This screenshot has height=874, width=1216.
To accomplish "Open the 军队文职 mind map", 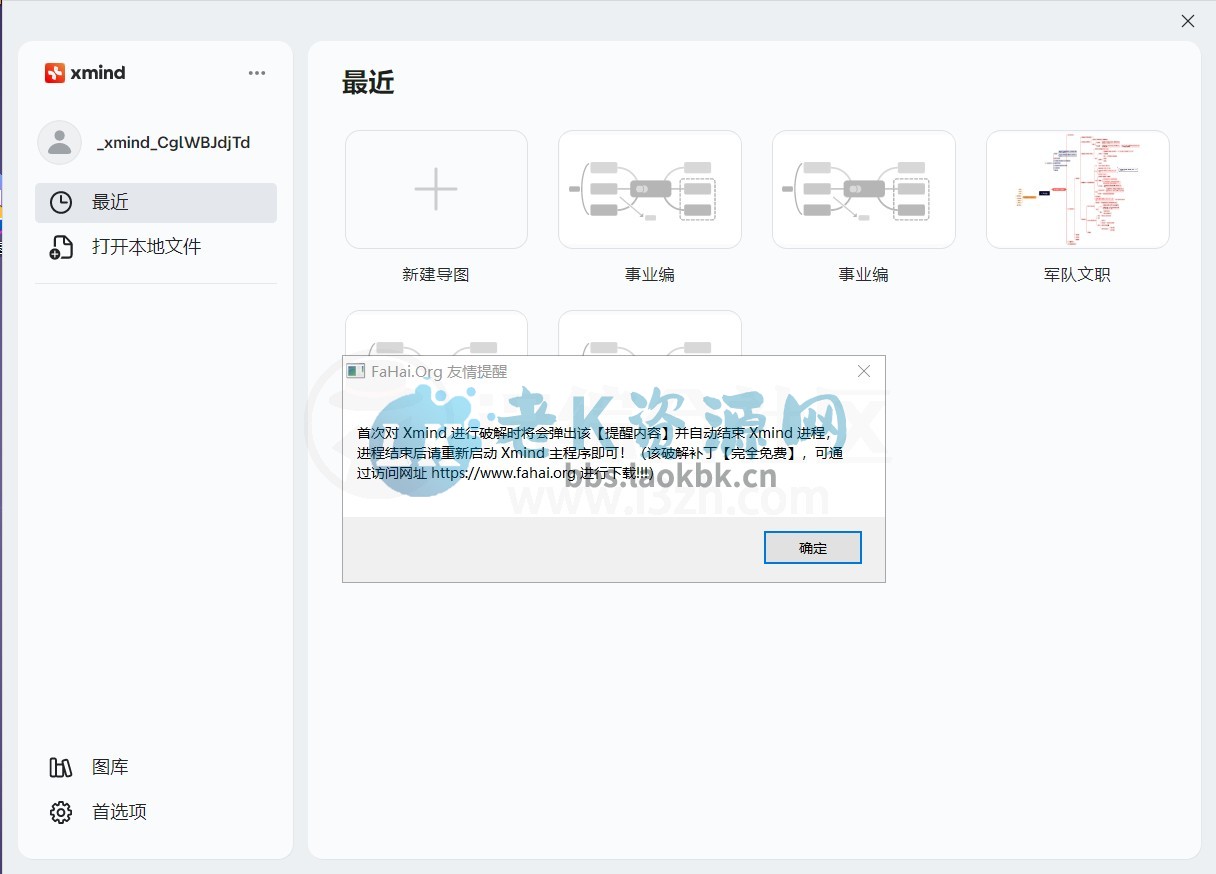I will coord(1077,189).
